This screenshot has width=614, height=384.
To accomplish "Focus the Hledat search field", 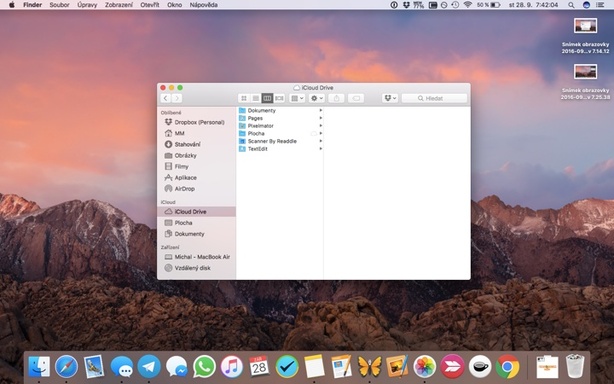I will click(434, 98).
